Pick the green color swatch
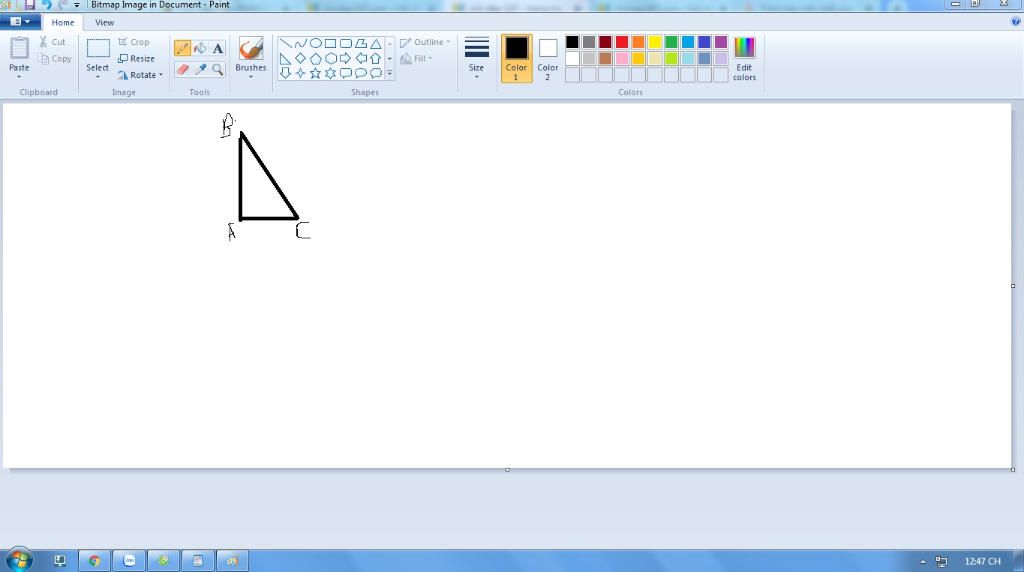The image size is (1024, 572). pos(671,42)
